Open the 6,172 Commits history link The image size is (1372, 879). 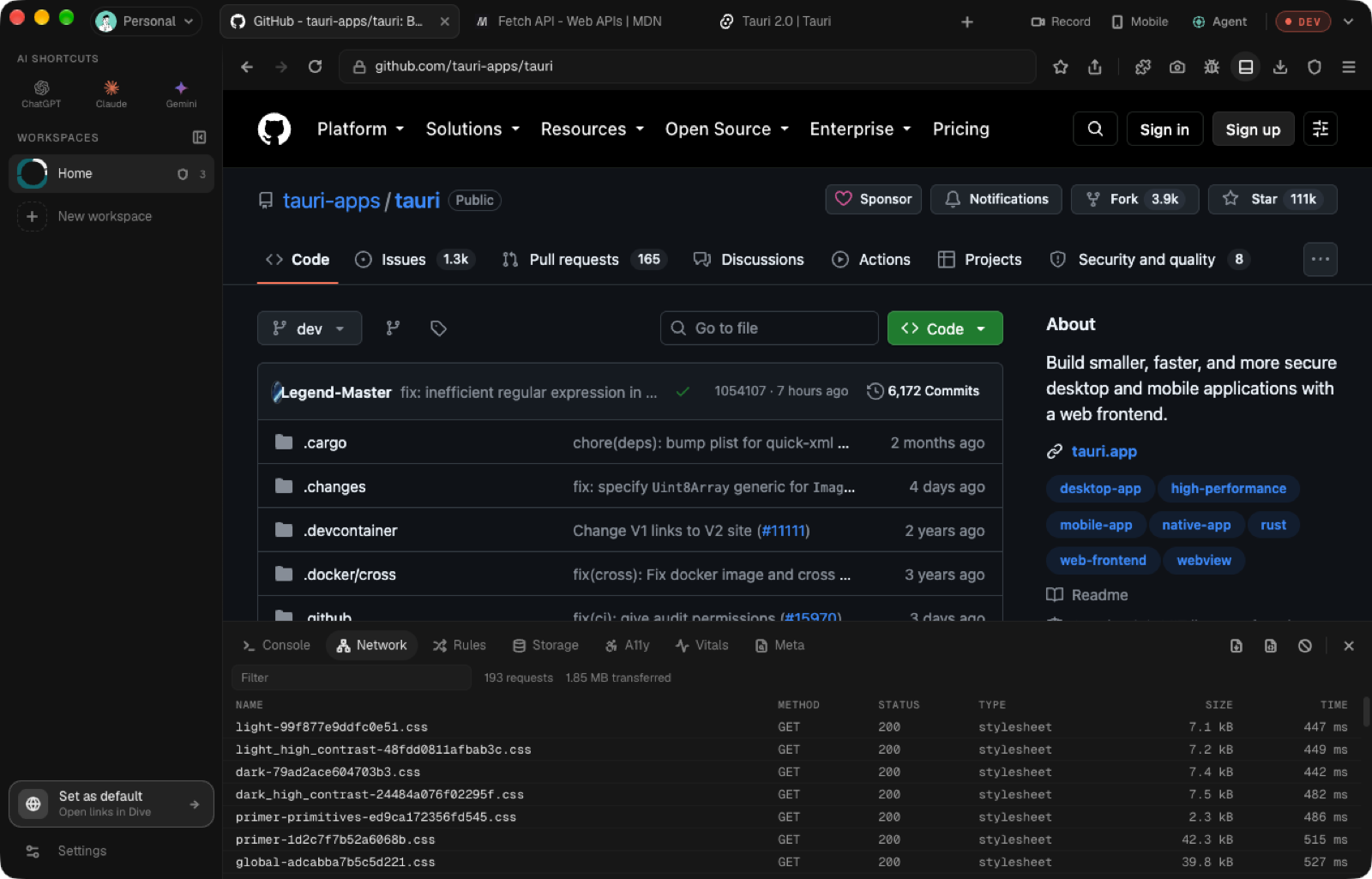click(923, 391)
